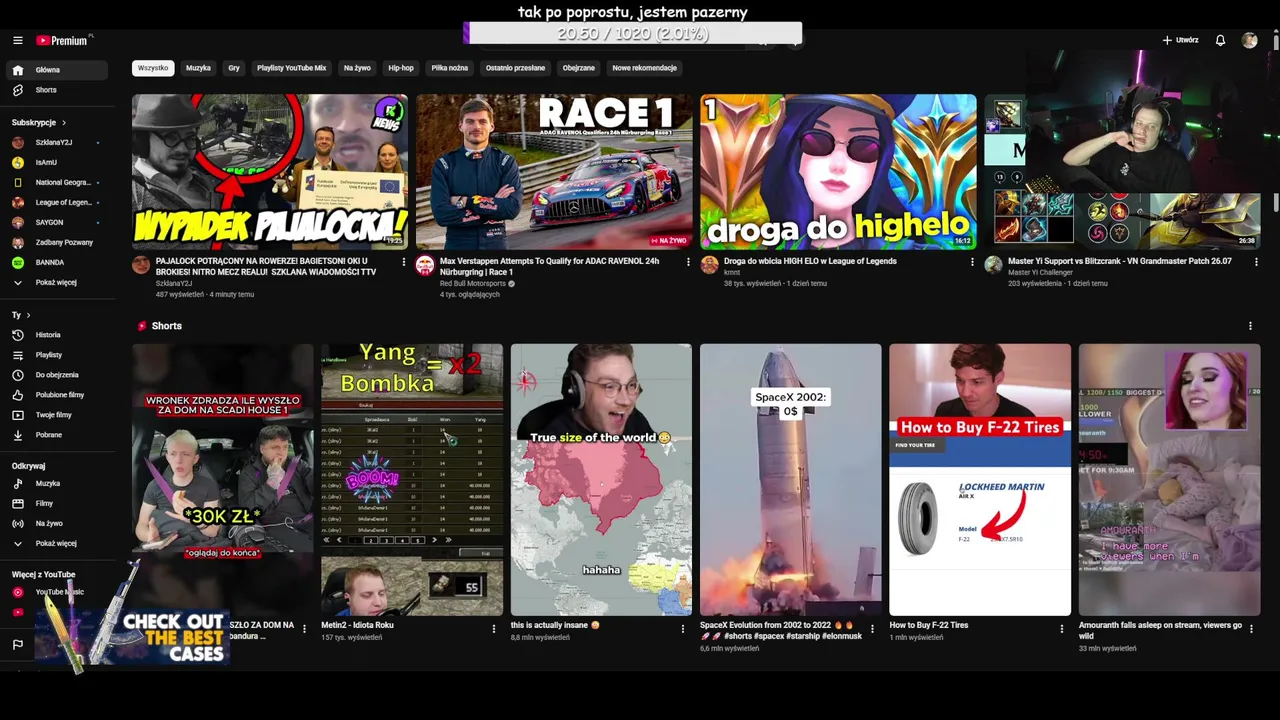Open Polubione filmy liked videos

pyautogui.click(x=56, y=395)
